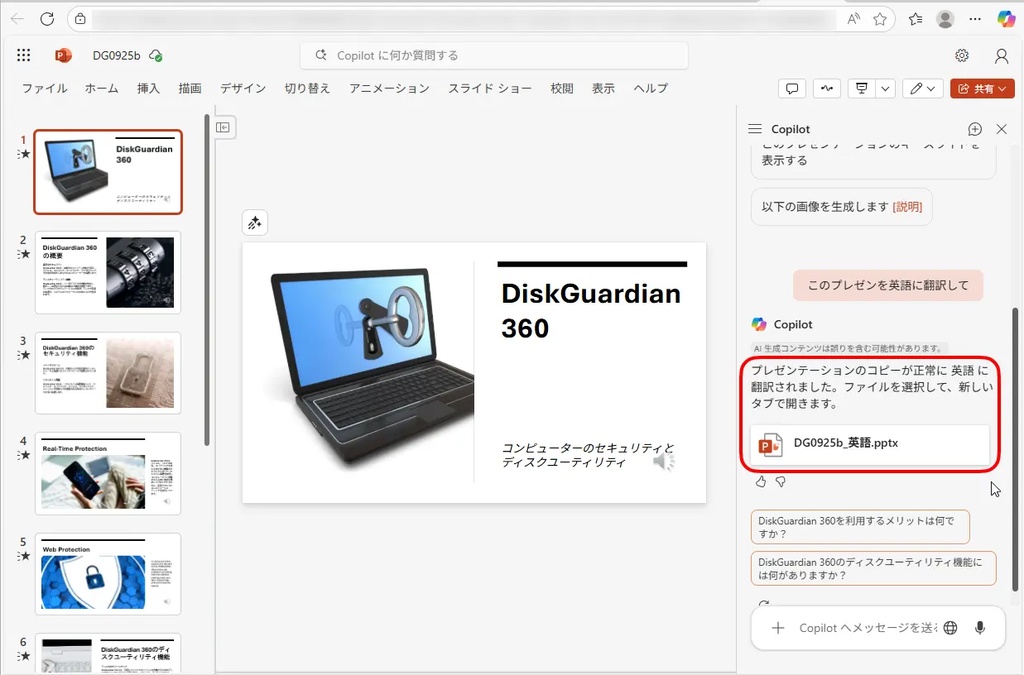Select slide 2 DiskGuardian 360の概要 thumbnail
The width and height of the screenshot is (1024, 675).
pos(108,272)
